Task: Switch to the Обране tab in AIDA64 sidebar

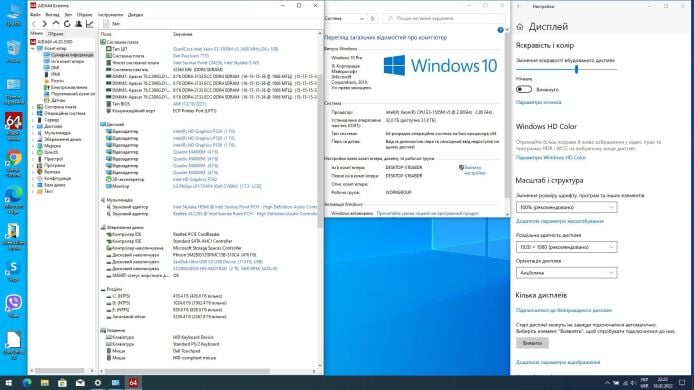Action: [x=56, y=34]
